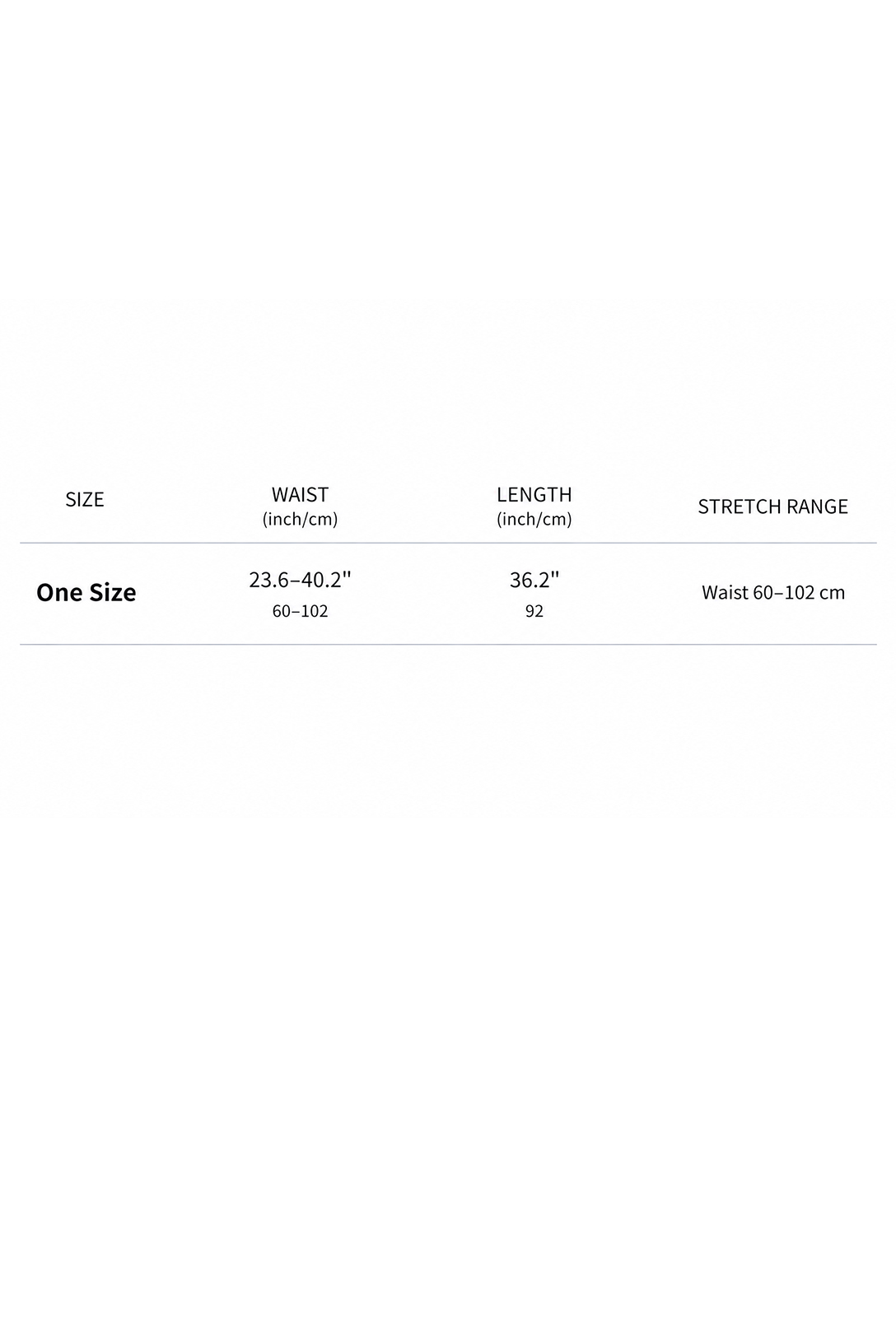Click the LENGTH column header

(534, 495)
